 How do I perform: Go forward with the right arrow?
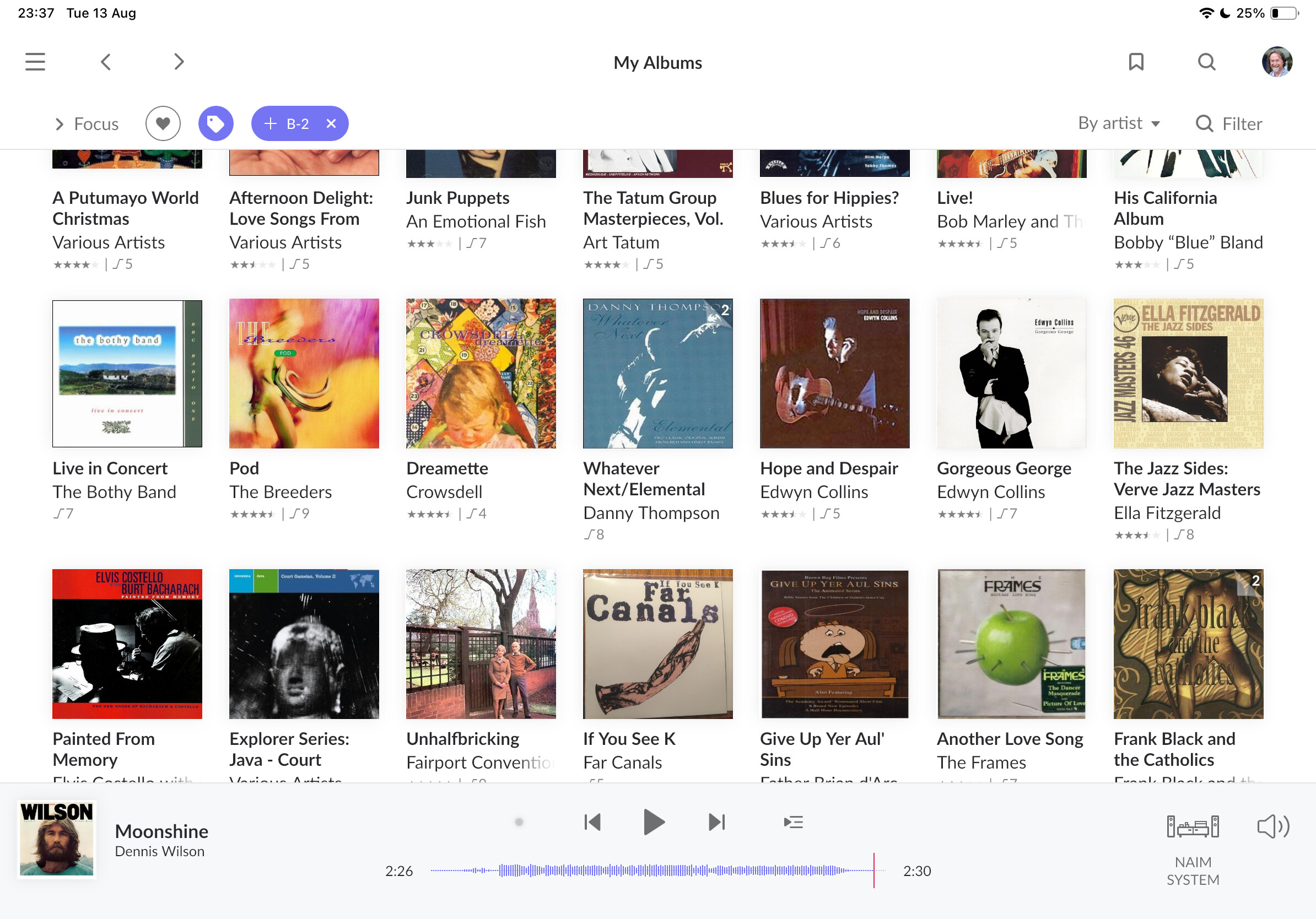[179, 62]
